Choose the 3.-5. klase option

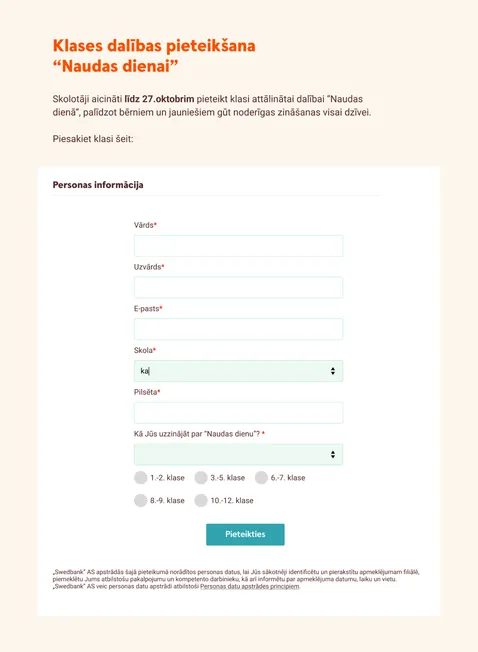201,478
